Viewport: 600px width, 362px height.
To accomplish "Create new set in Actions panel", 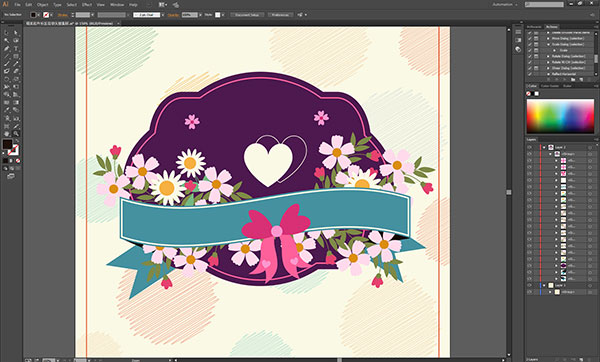I will point(573,79).
